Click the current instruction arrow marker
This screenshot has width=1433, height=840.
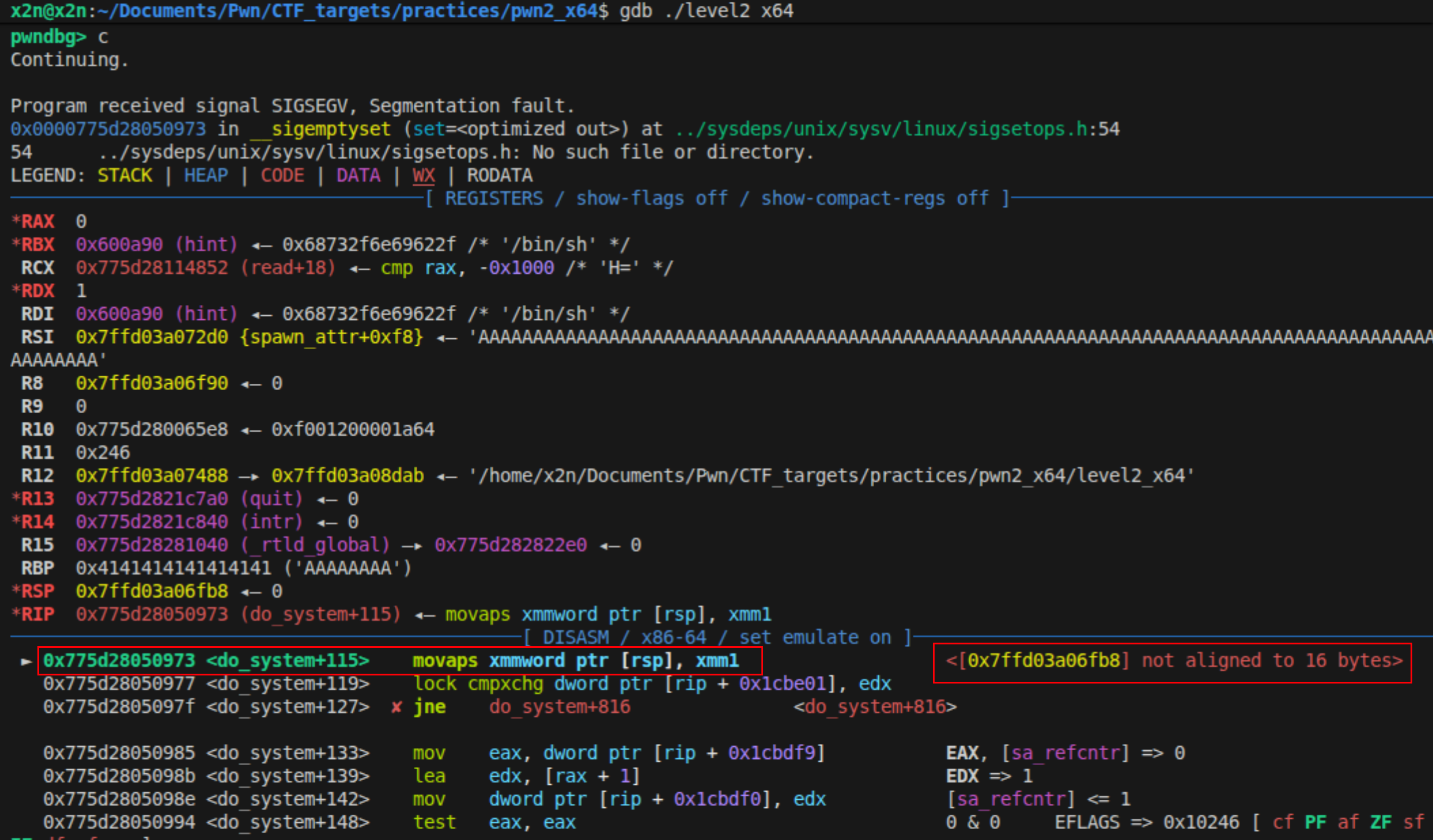click(26, 662)
